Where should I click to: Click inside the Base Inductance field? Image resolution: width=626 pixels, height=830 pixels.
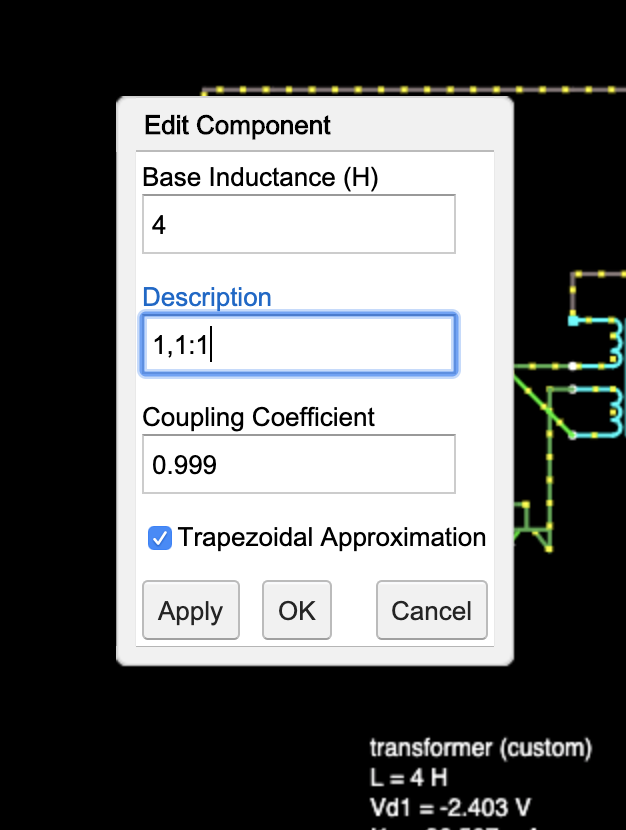click(x=298, y=223)
